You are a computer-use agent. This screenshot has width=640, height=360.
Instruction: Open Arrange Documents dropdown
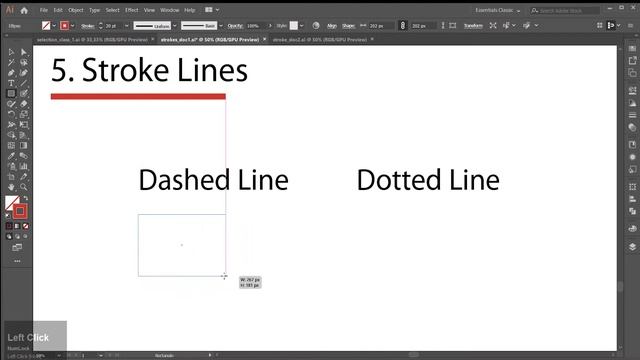(x=212, y=10)
